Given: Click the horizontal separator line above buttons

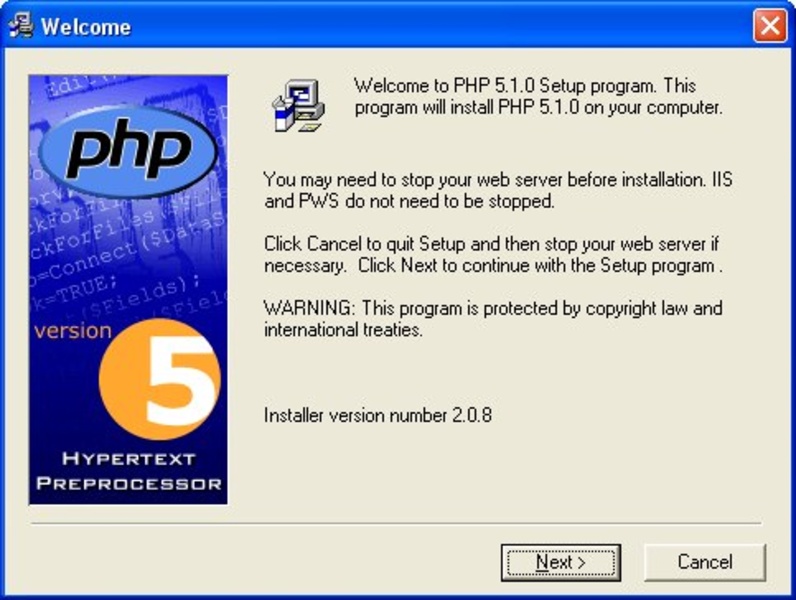Looking at the screenshot, I should (x=396, y=523).
